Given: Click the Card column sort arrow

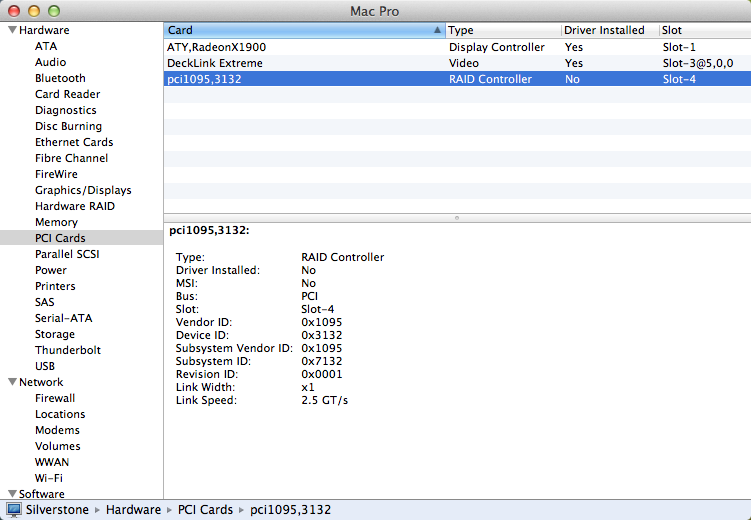Looking at the screenshot, I should (x=437, y=30).
